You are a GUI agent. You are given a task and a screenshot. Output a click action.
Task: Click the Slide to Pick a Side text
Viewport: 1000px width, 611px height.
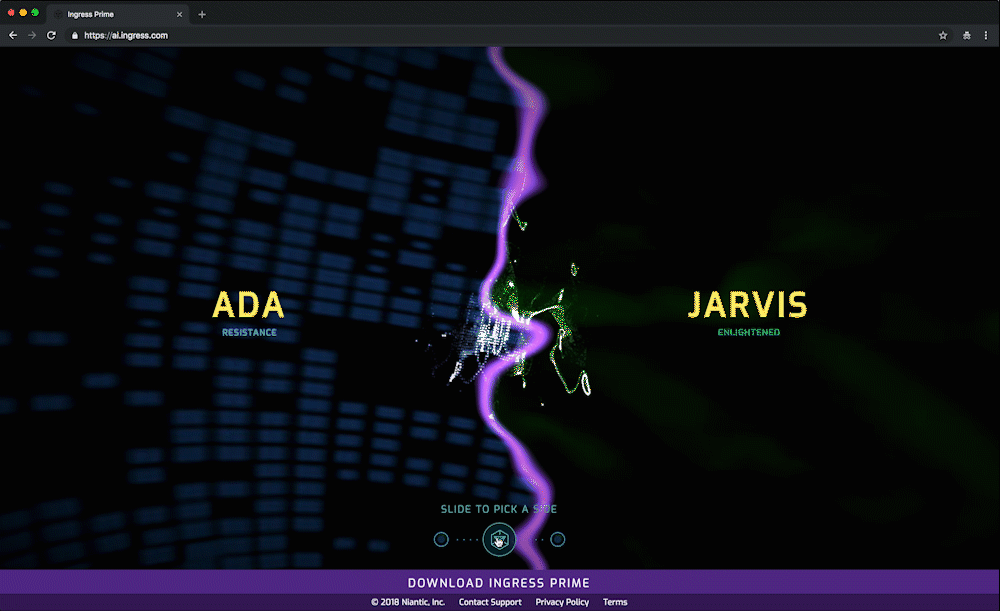click(499, 509)
